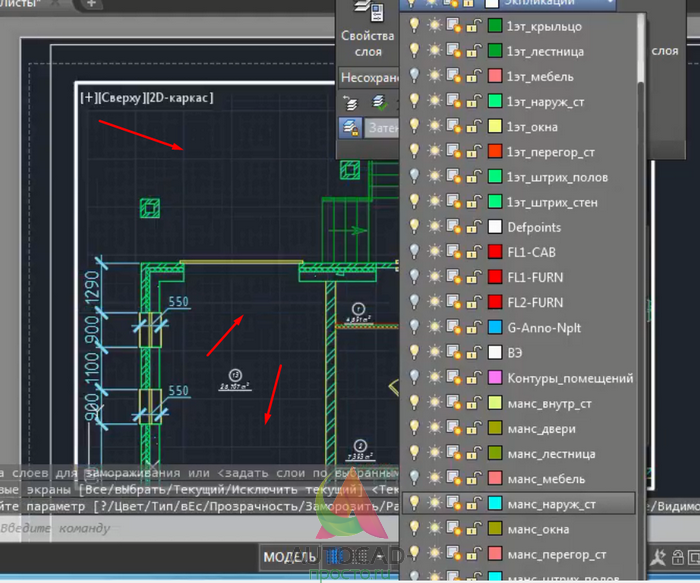The image size is (700, 583).
Task: Click the locked layer fading icon beside Затен field
Action: 350,128
